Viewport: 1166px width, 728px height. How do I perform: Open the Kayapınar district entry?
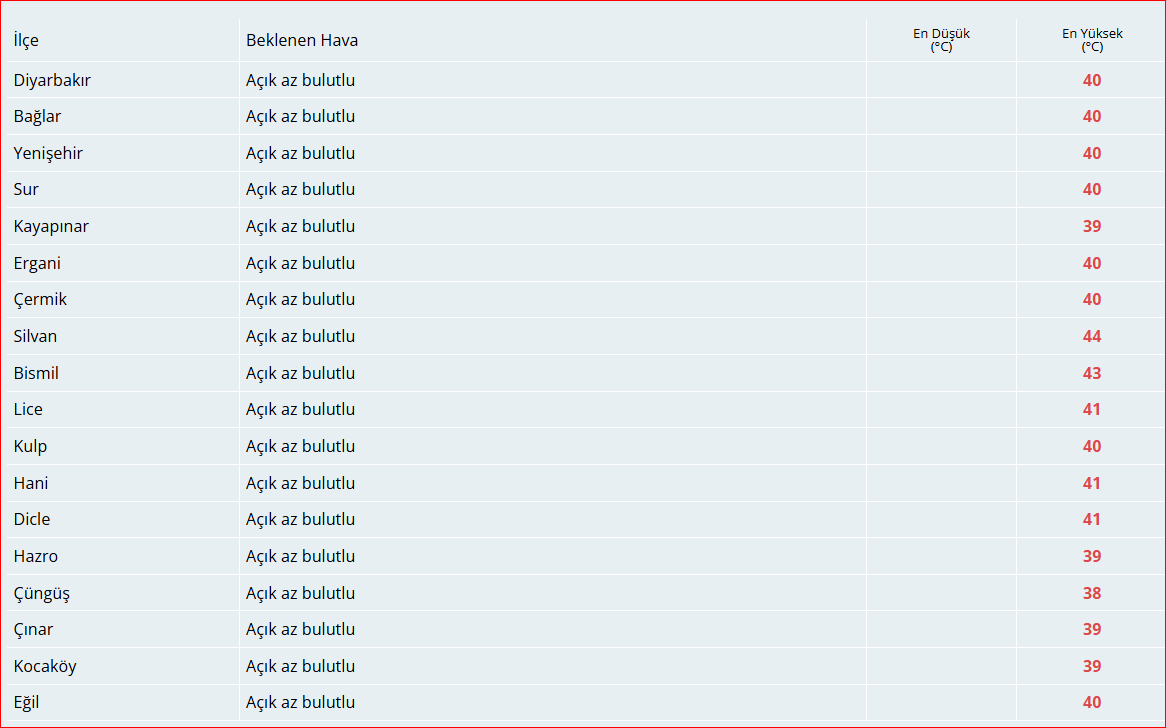tap(51, 226)
